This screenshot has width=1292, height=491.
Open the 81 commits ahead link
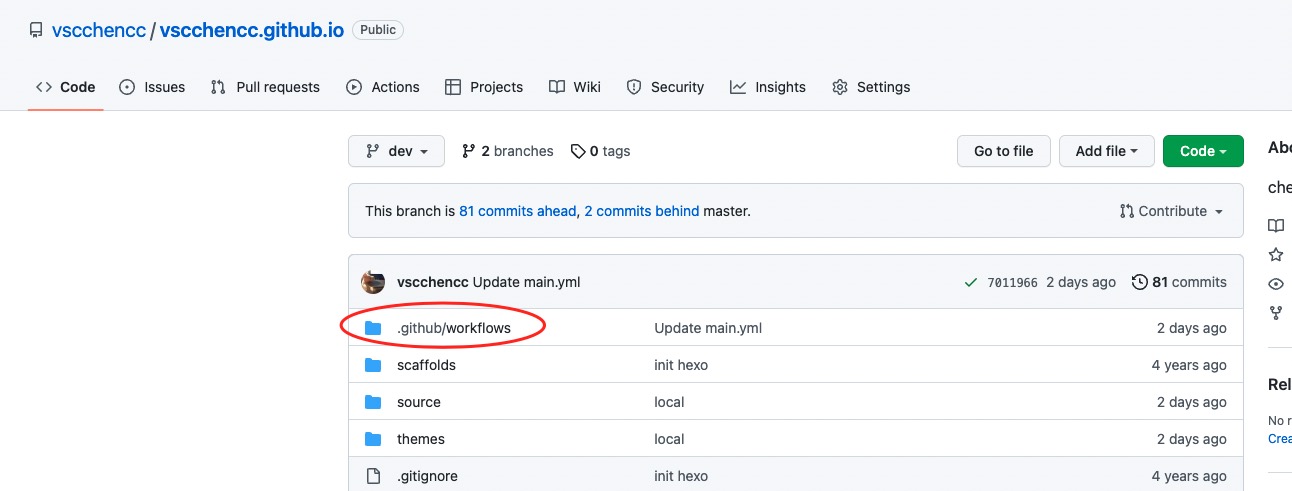[x=518, y=211]
